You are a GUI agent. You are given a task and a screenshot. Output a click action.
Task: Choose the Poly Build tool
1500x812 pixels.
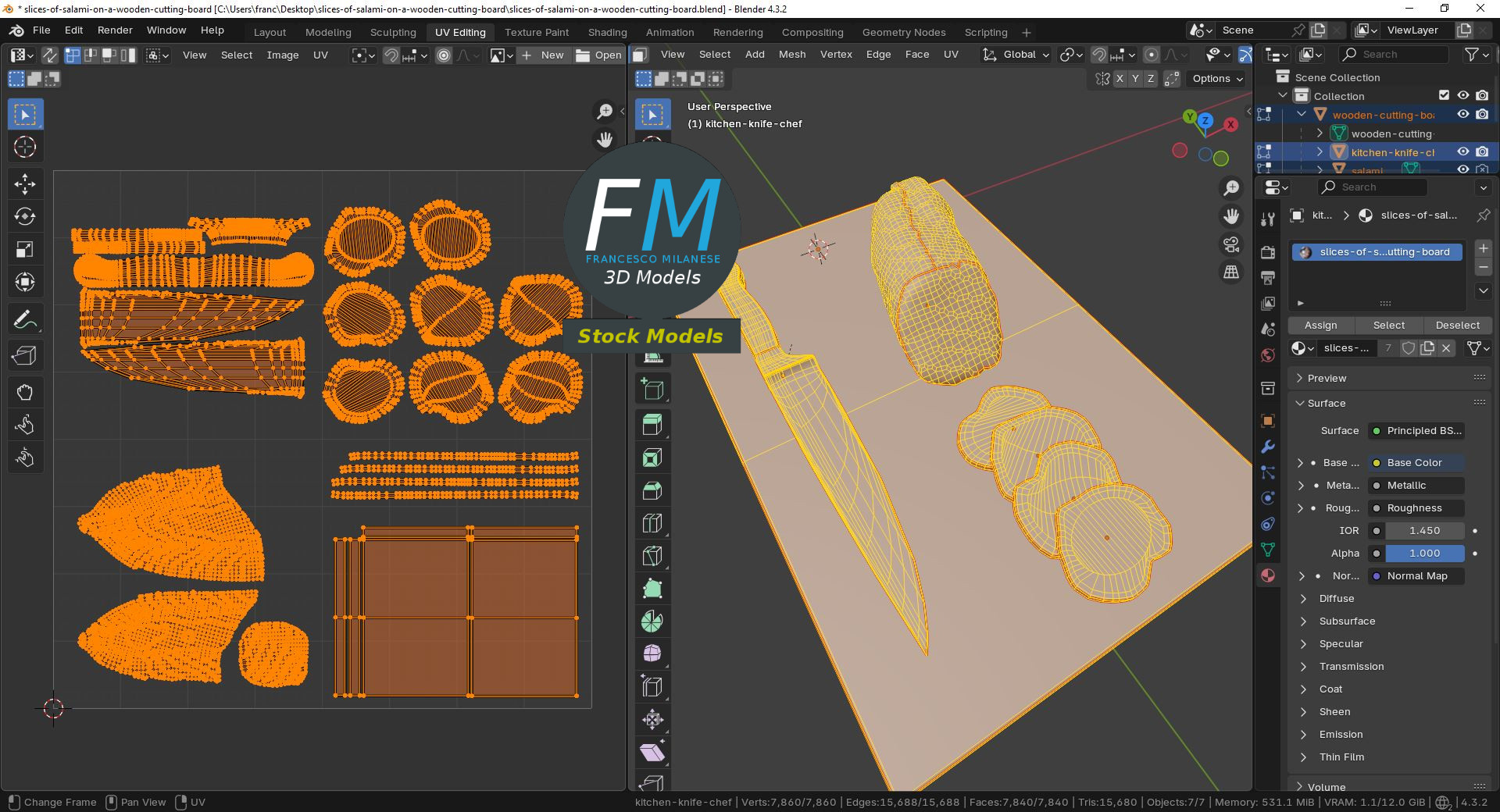tap(652, 589)
